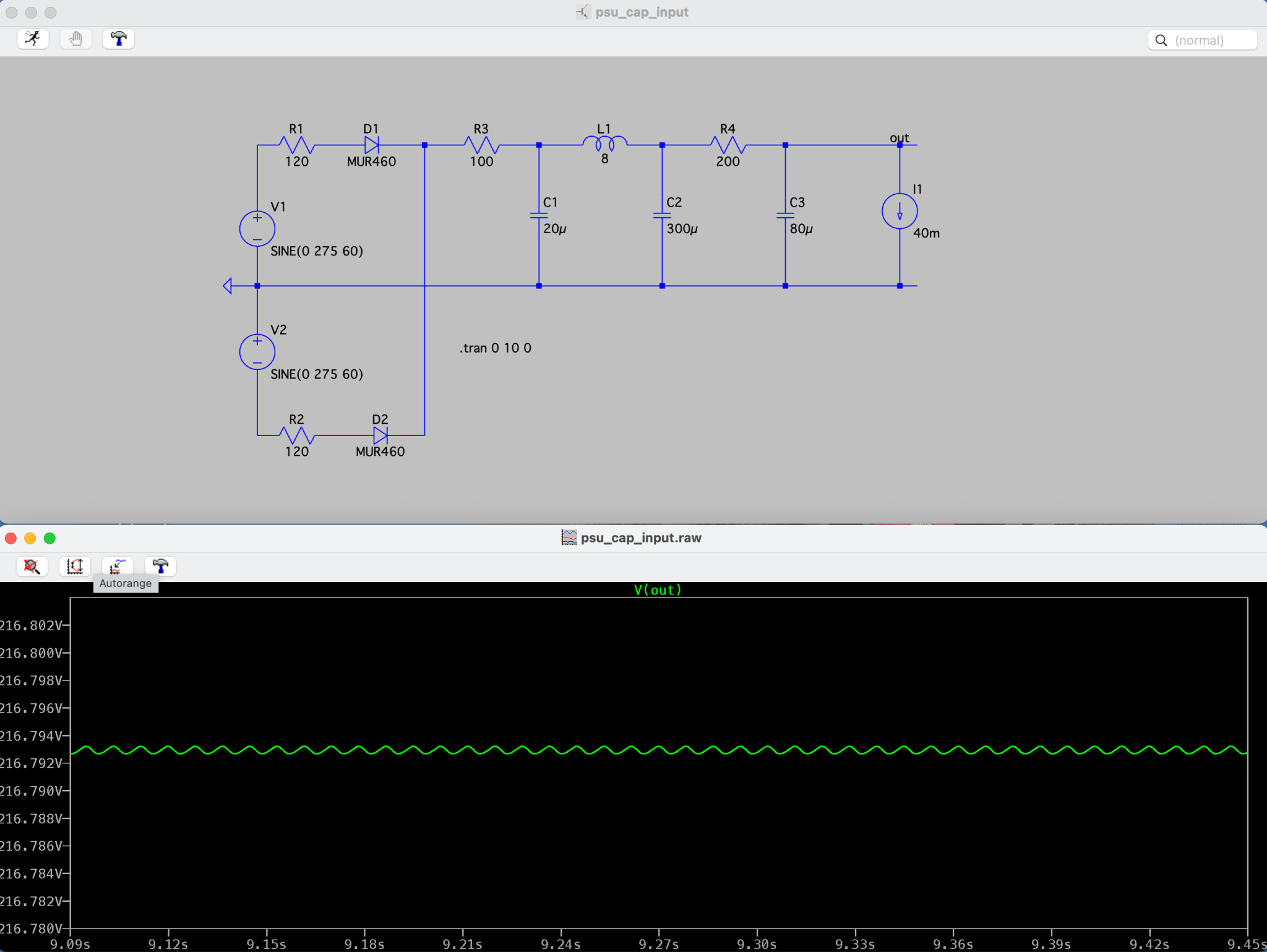This screenshot has height=952, width=1267.
Task: Click psu_cap_input schematic window title
Action: click(642, 12)
